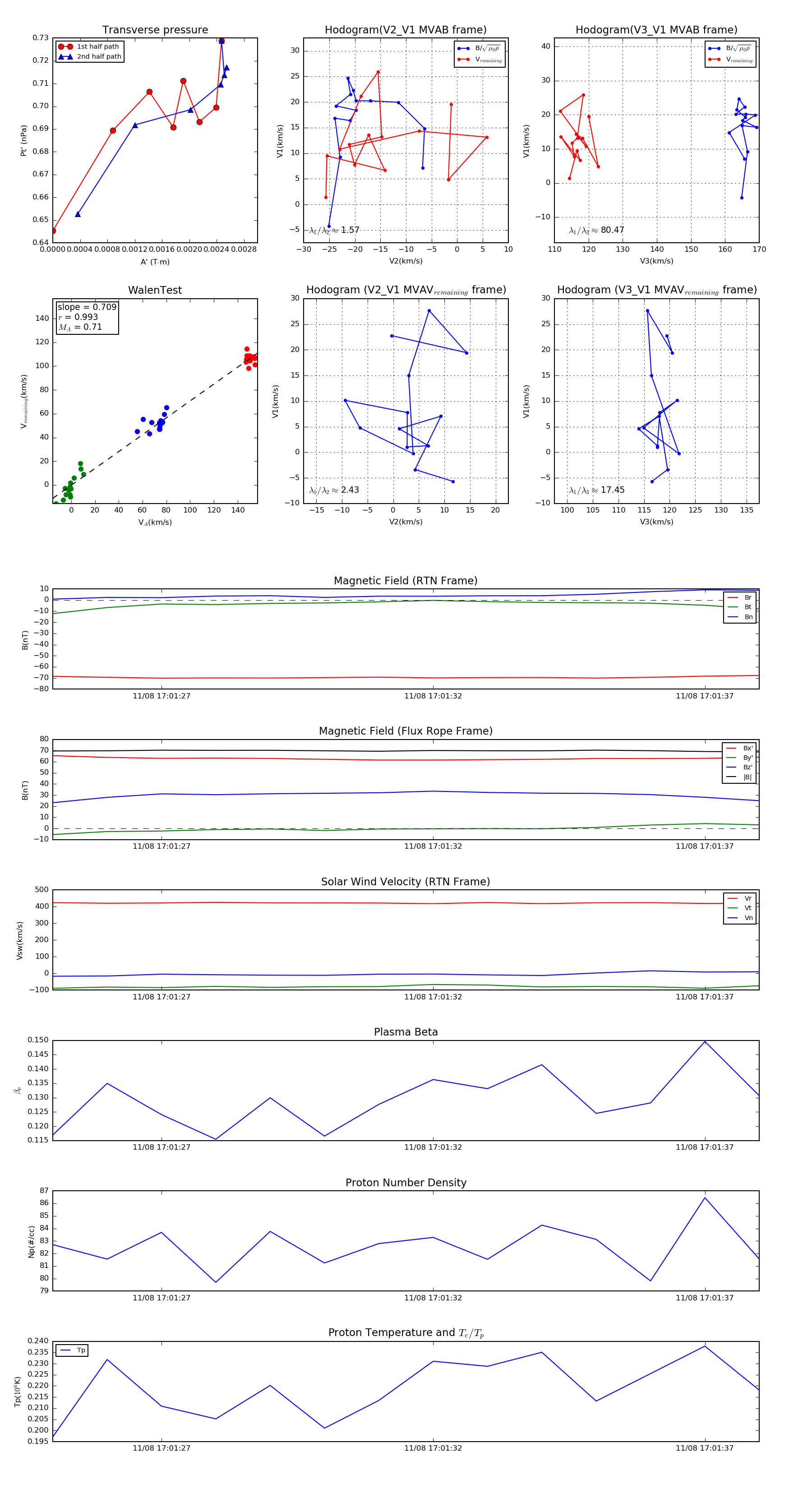The image size is (812, 1489).
Task: Select the |B| legend entry
Action: coord(740,777)
